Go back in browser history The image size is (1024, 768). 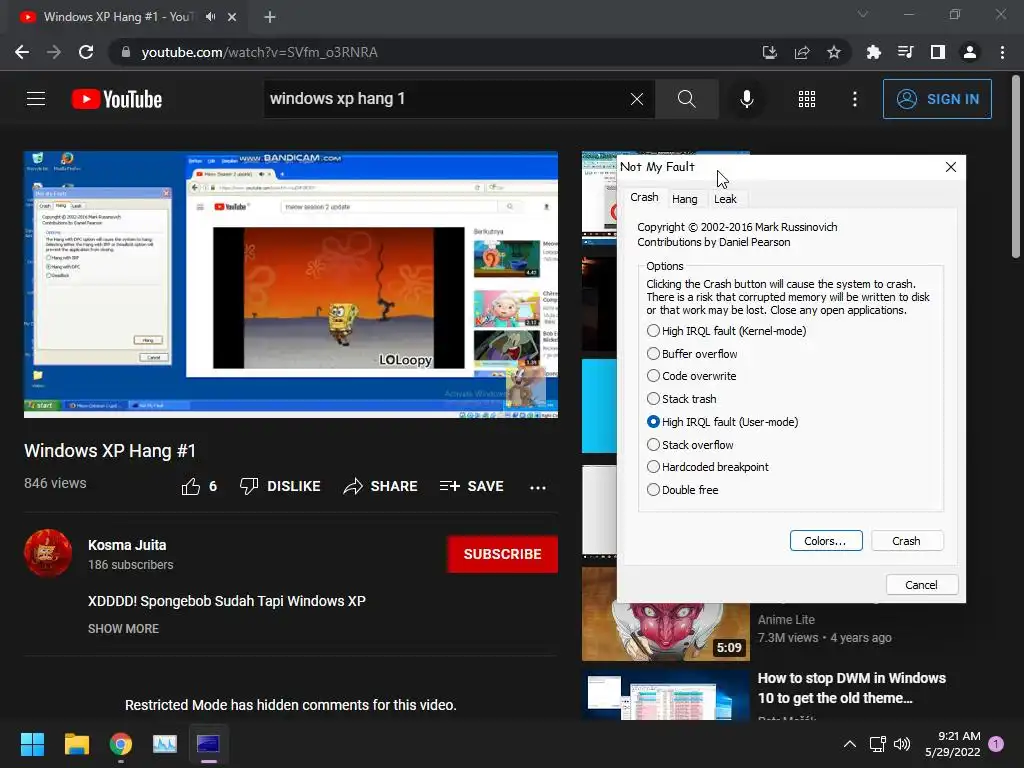point(22,52)
